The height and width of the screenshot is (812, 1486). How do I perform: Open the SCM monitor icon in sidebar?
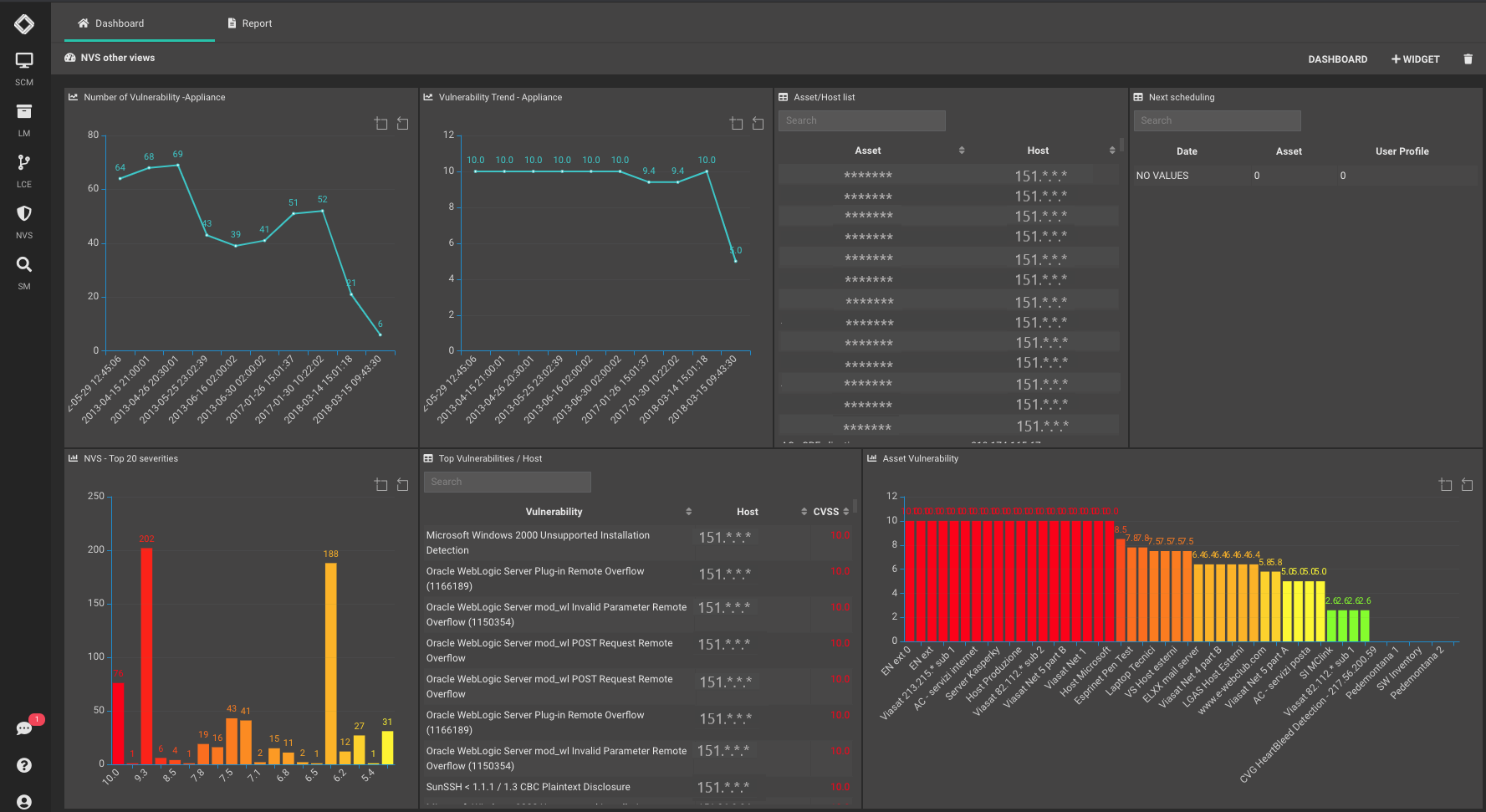coord(24,61)
